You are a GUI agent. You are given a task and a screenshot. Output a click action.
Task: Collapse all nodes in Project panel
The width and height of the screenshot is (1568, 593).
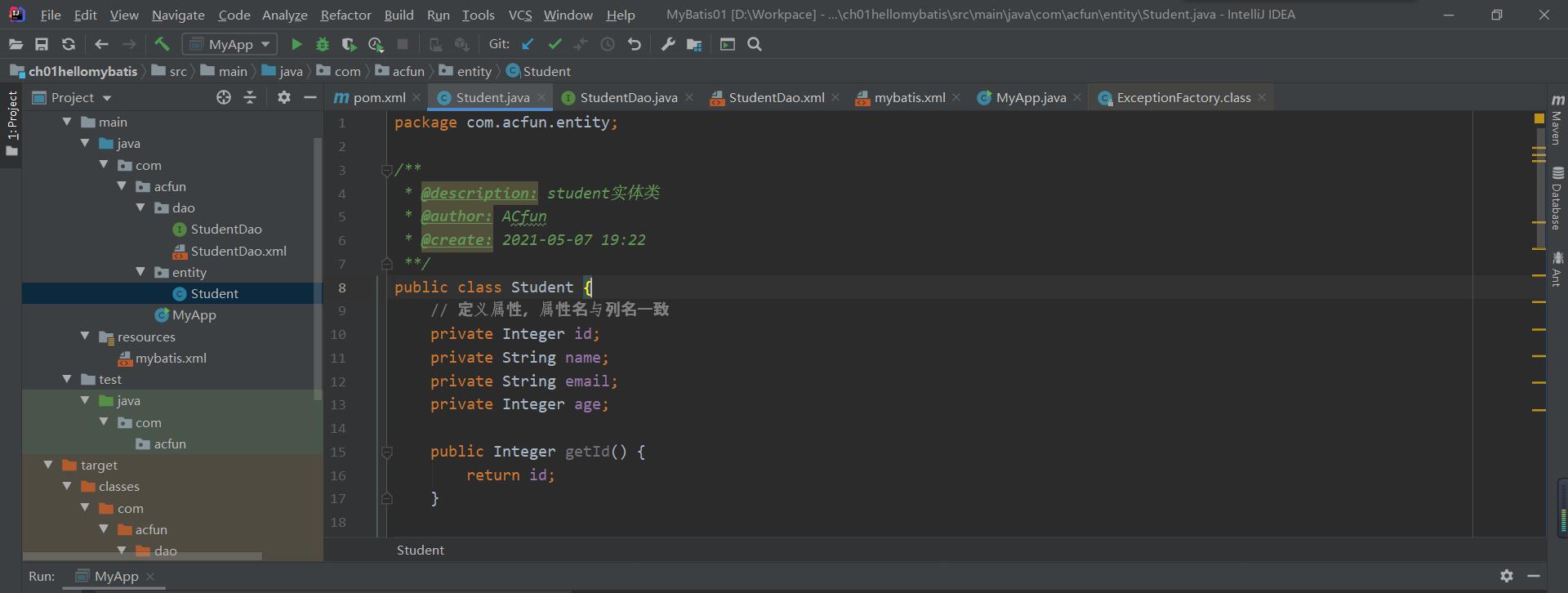point(250,97)
